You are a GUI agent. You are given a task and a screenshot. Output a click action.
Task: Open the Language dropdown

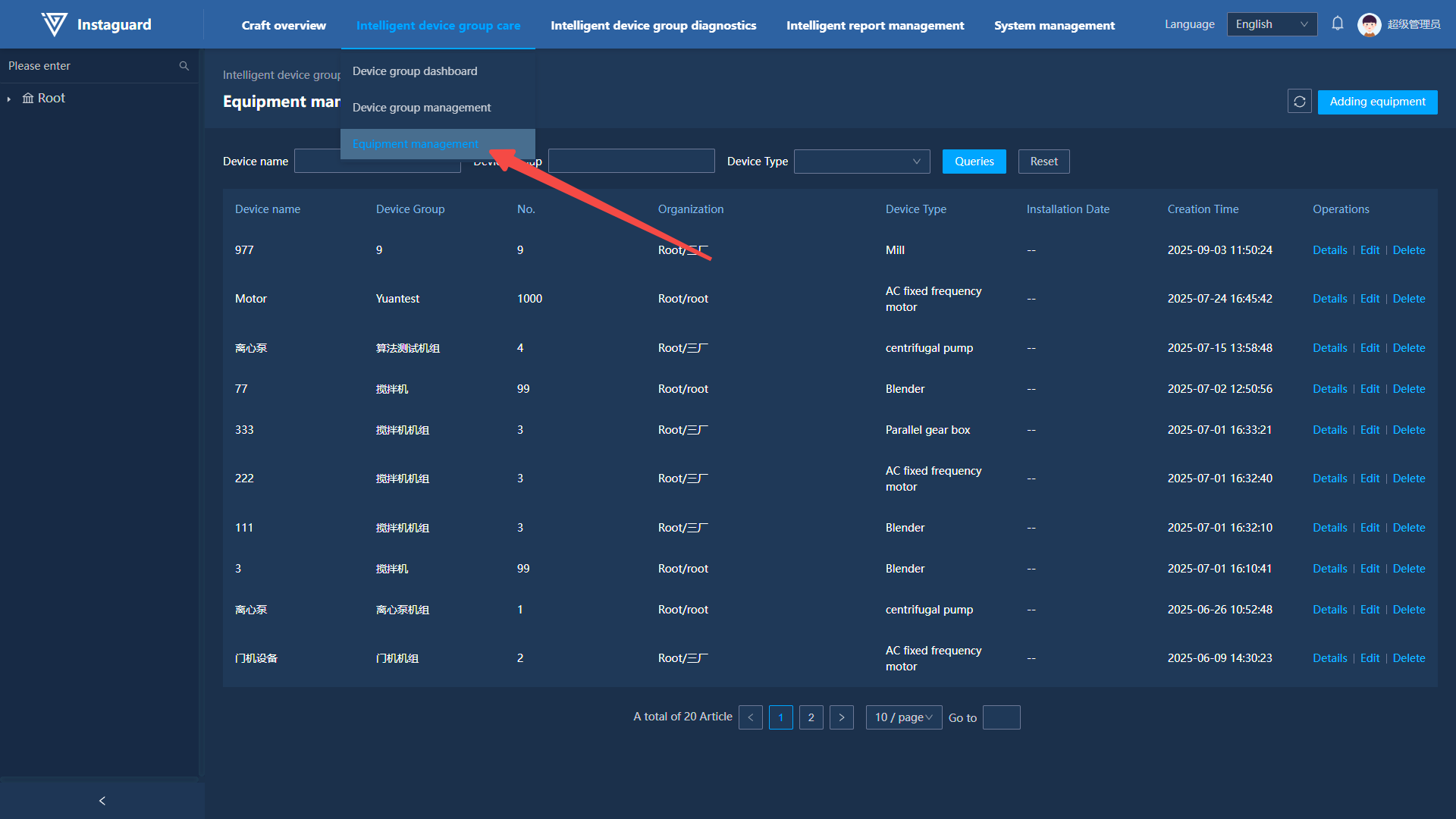pyautogui.click(x=1272, y=24)
